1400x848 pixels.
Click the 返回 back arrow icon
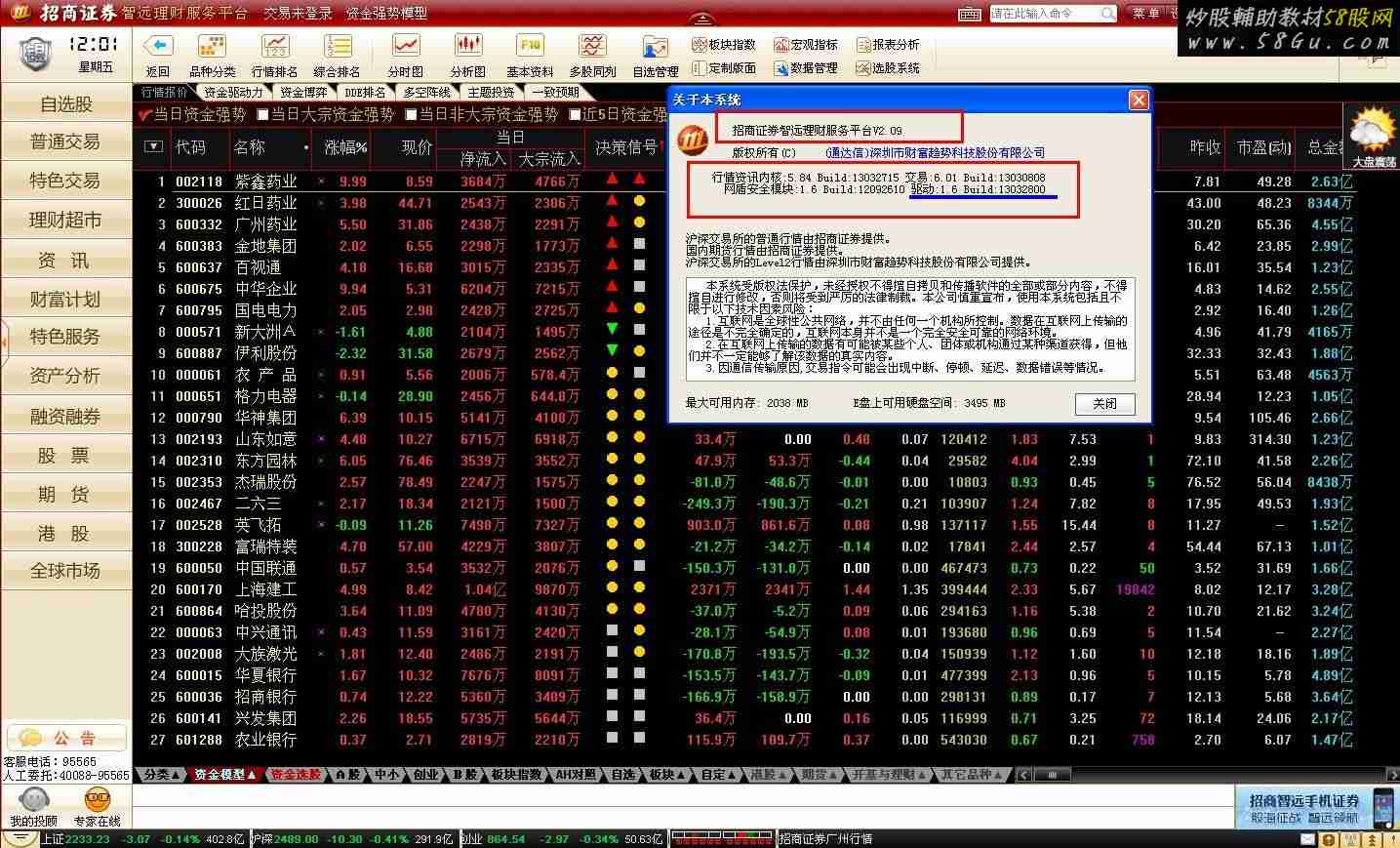[158, 46]
